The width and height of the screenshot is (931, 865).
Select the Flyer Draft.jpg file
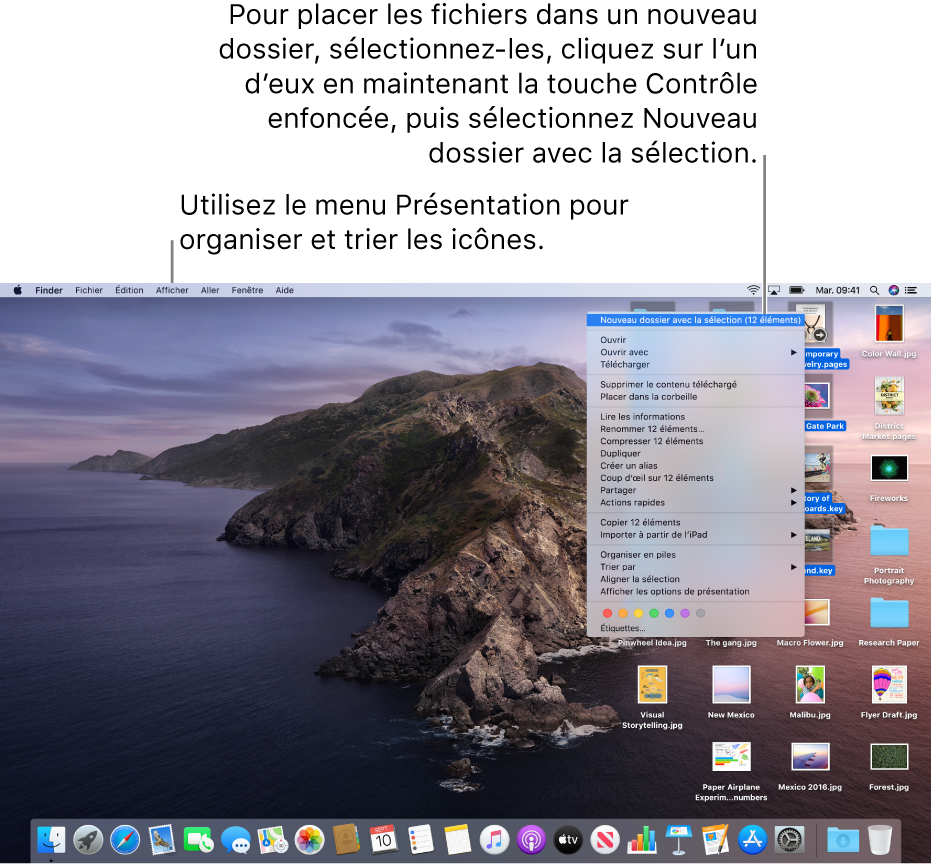coord(889,692)
